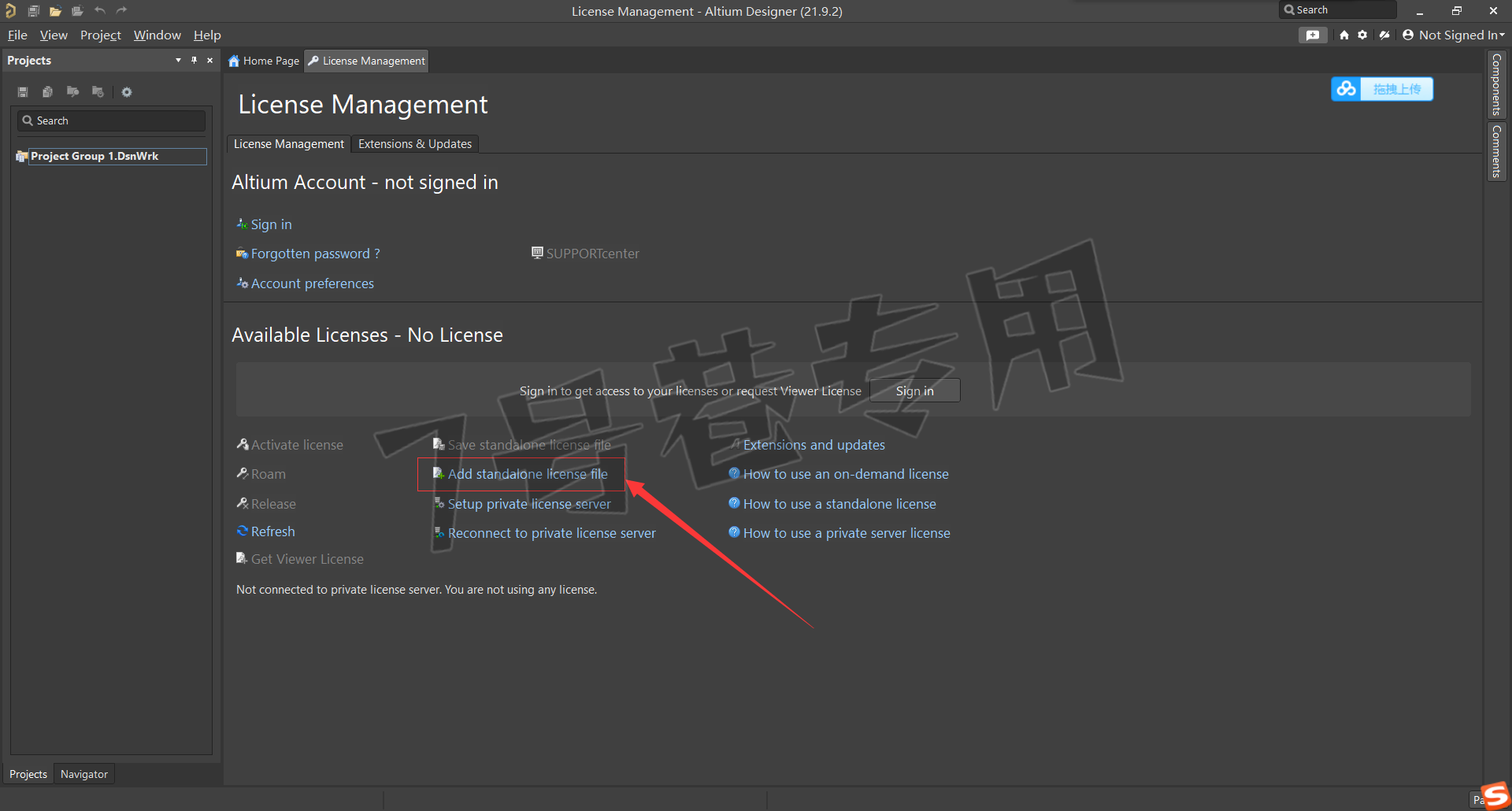
Task: Switch to the Navigator bottom tab
Action: click(84, 774)
